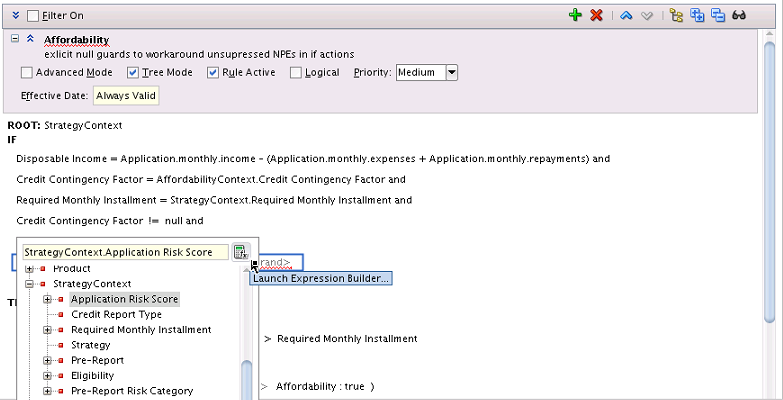Click the glasses view icon in toolbar

tap(739, 15)
